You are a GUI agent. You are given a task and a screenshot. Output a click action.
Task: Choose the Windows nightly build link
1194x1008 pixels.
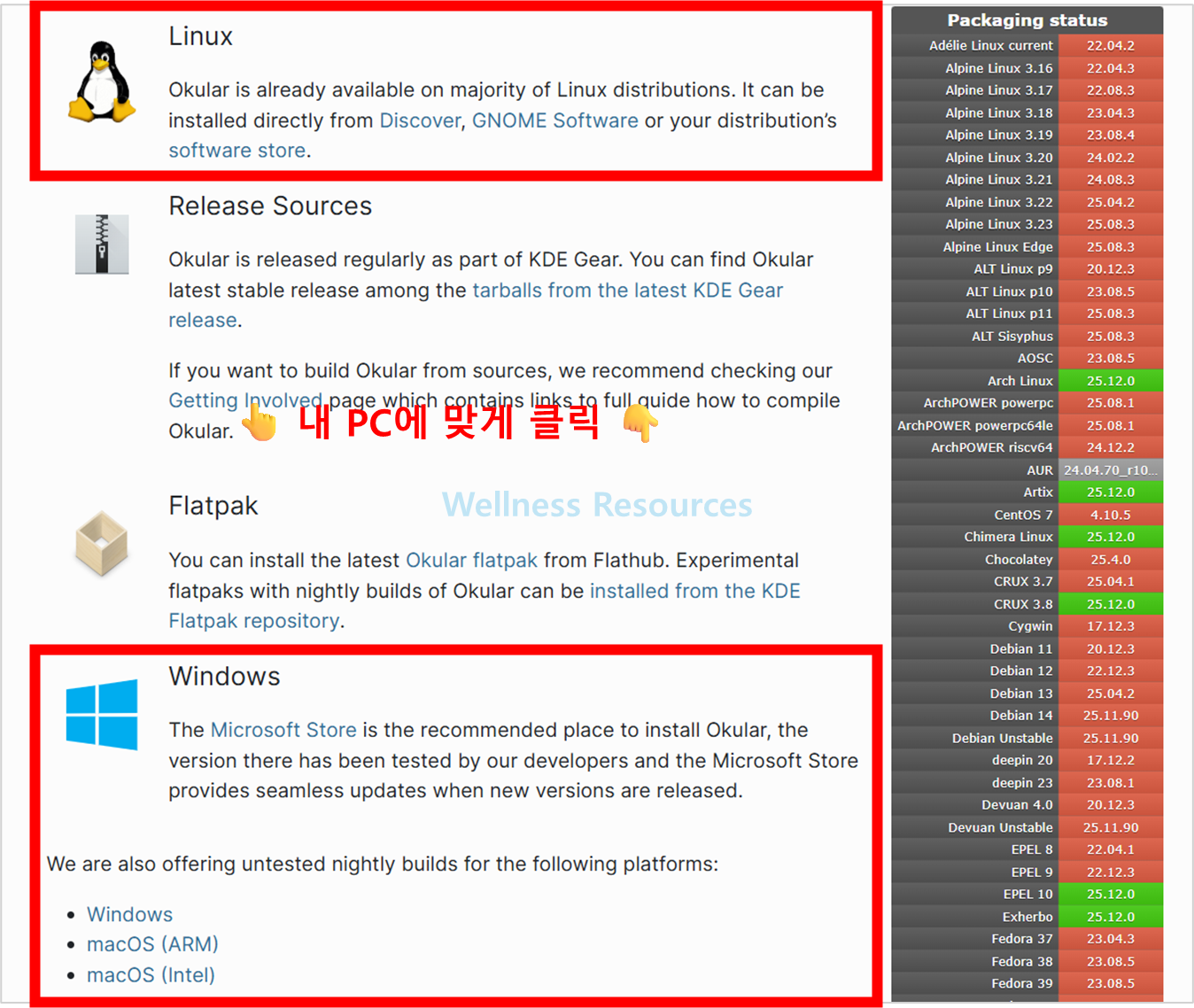[x=130, y=914]
